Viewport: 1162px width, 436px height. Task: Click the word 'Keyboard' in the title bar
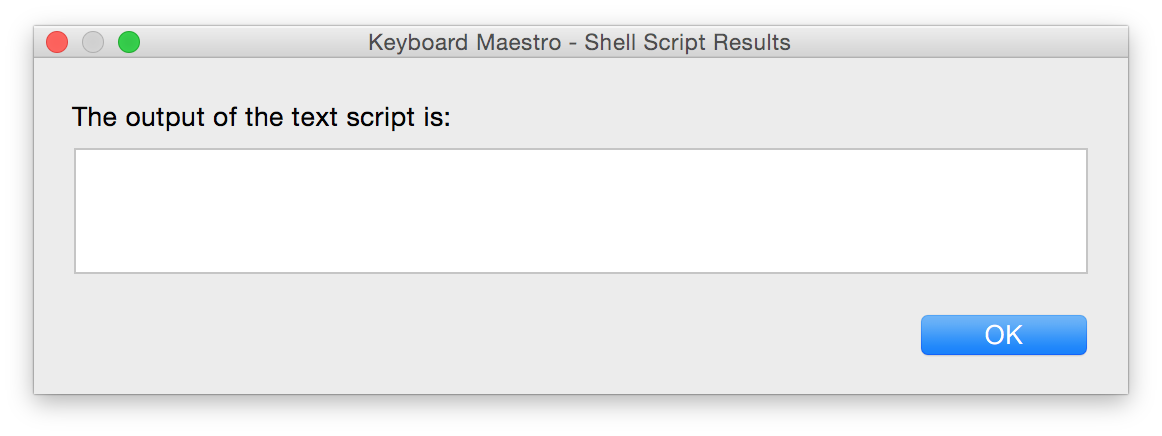pos(418,43)
